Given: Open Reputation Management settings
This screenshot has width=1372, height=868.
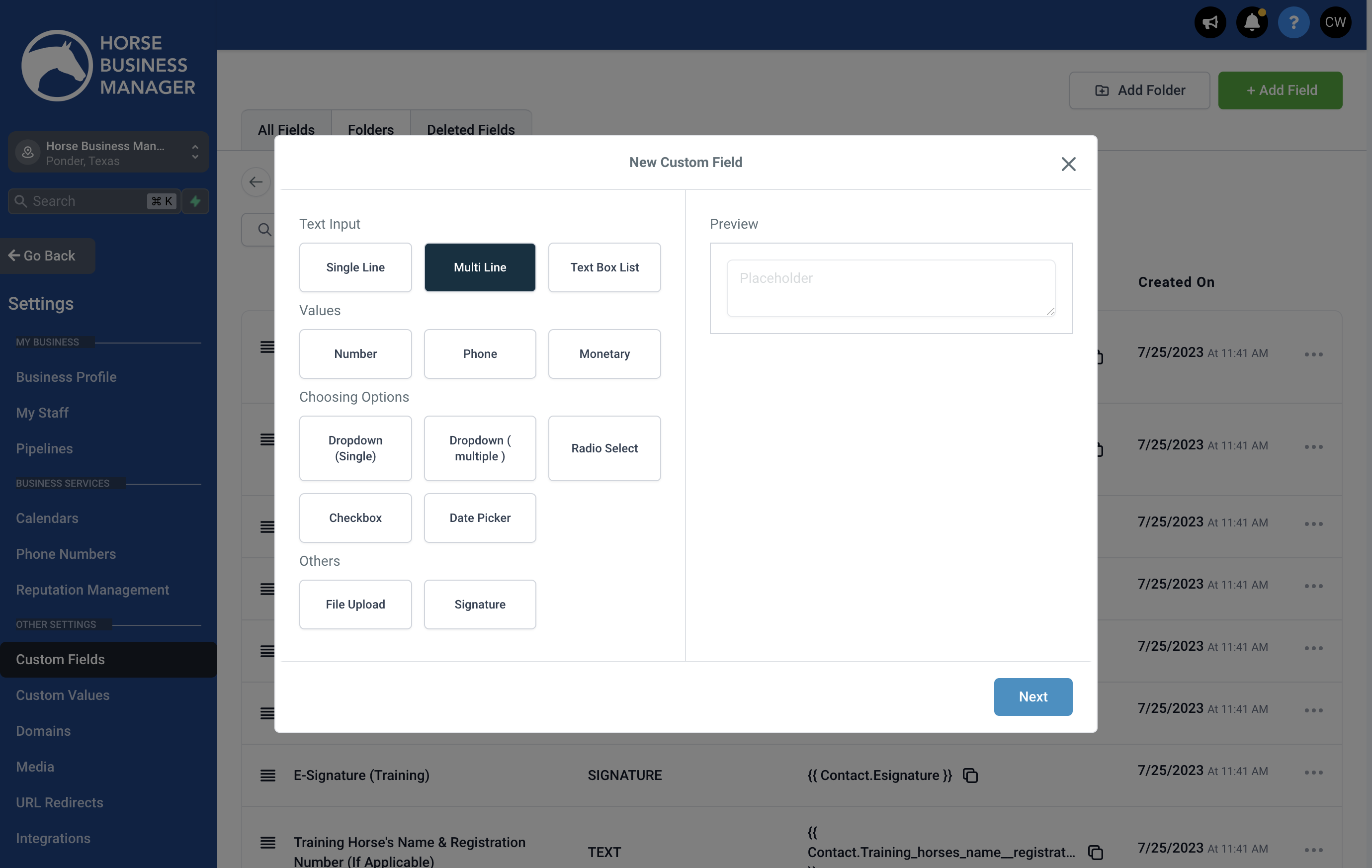Looking at the screenshot, I should (x=92, y=590).
